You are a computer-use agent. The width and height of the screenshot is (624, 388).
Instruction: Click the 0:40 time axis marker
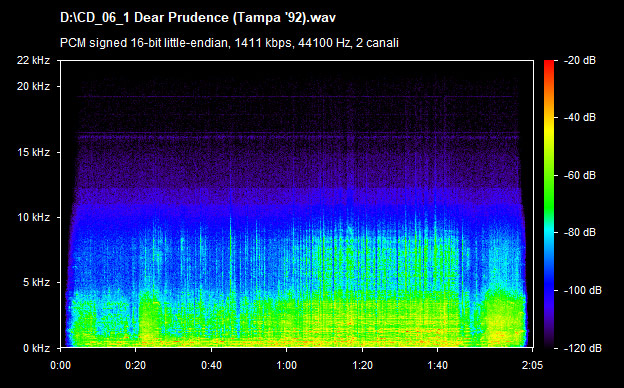click(211, 365)
